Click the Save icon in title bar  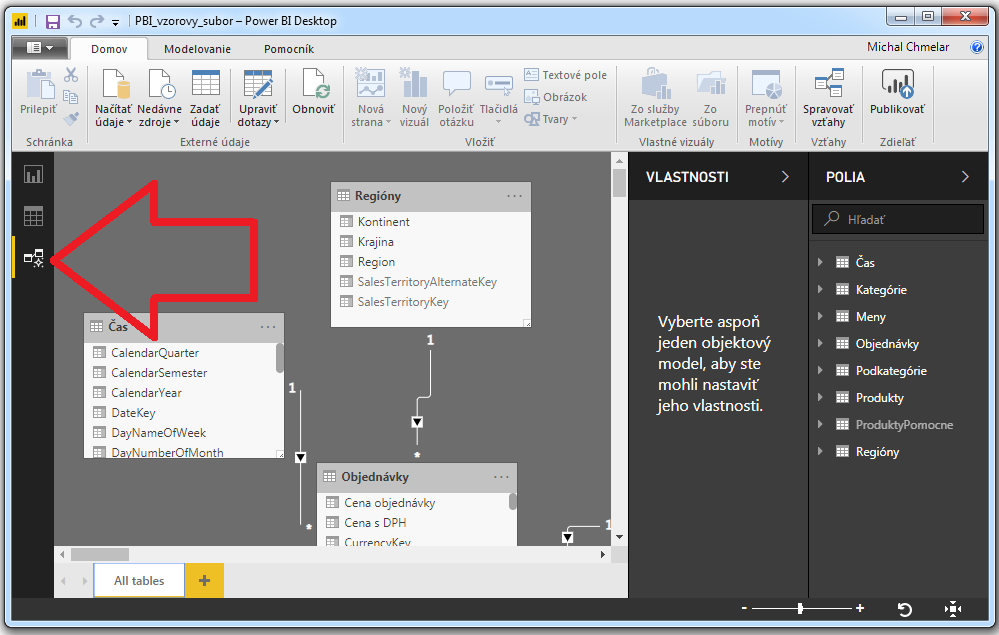click(x=53, y=22)
